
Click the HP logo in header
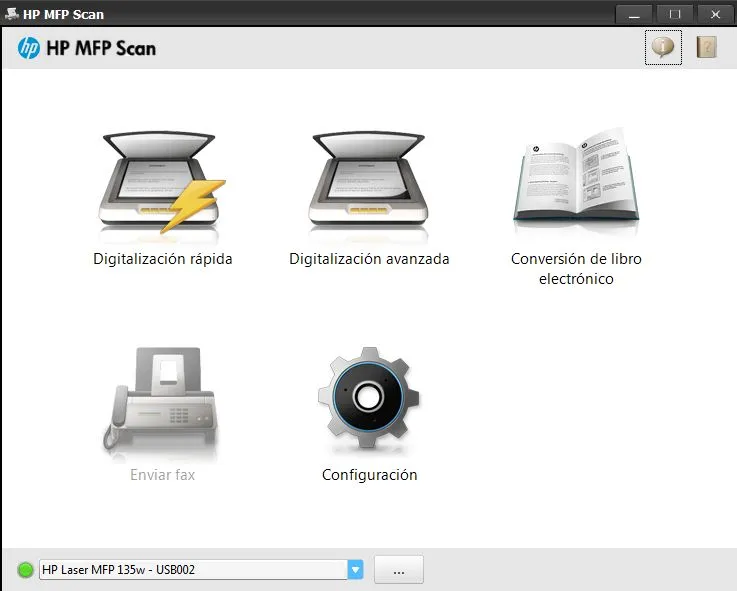click(x=29, y=48)
